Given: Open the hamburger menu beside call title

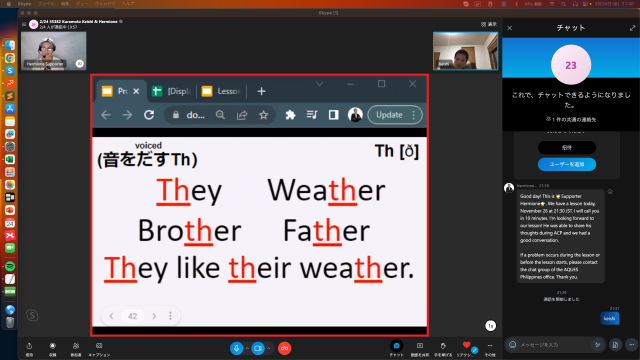Looking at the screenshot, I should (24, 24).
